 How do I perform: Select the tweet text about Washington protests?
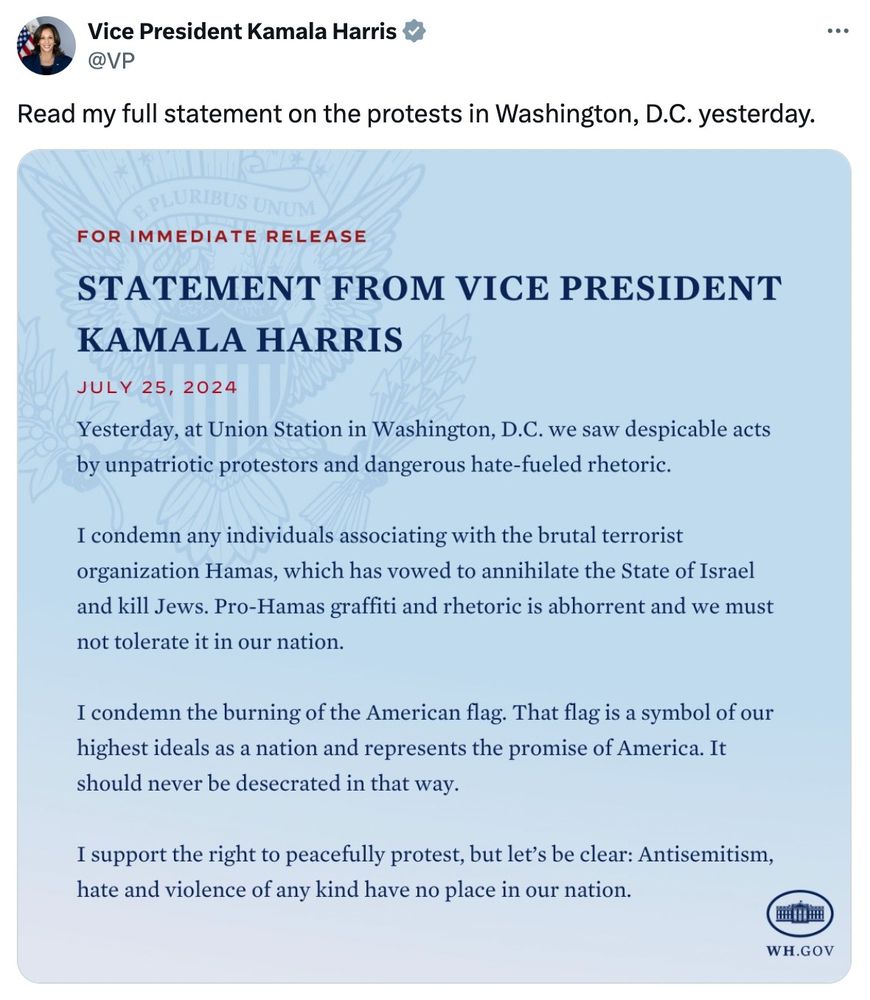(416, 114)
